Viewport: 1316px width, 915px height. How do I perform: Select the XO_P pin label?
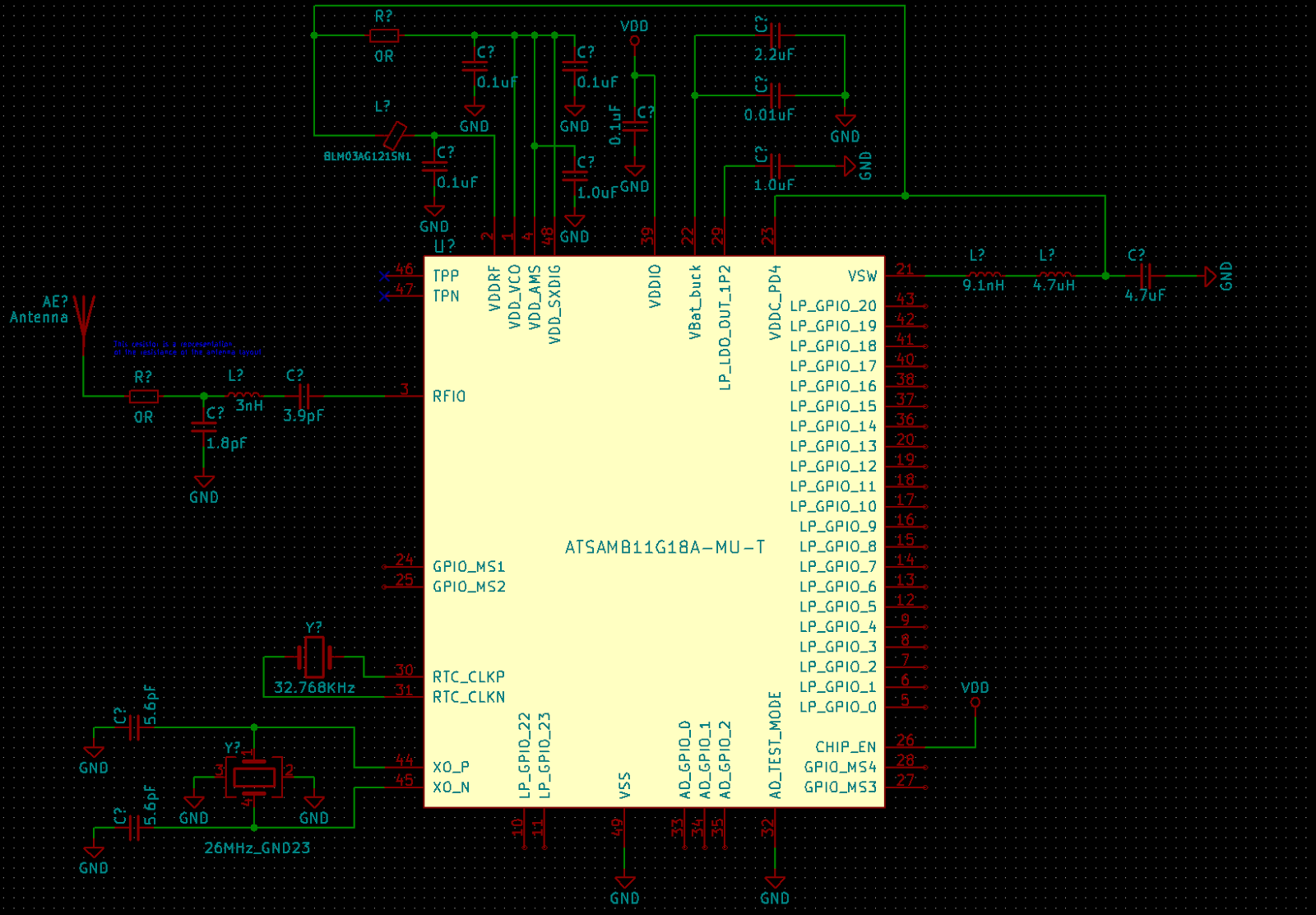451,768
